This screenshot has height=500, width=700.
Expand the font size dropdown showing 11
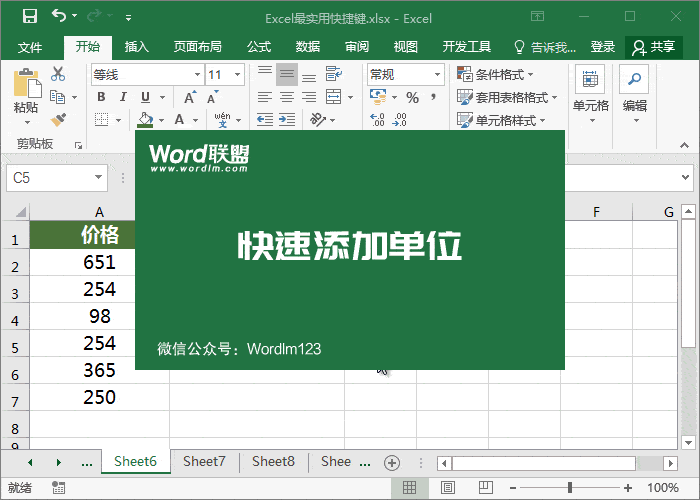[237, 75]
